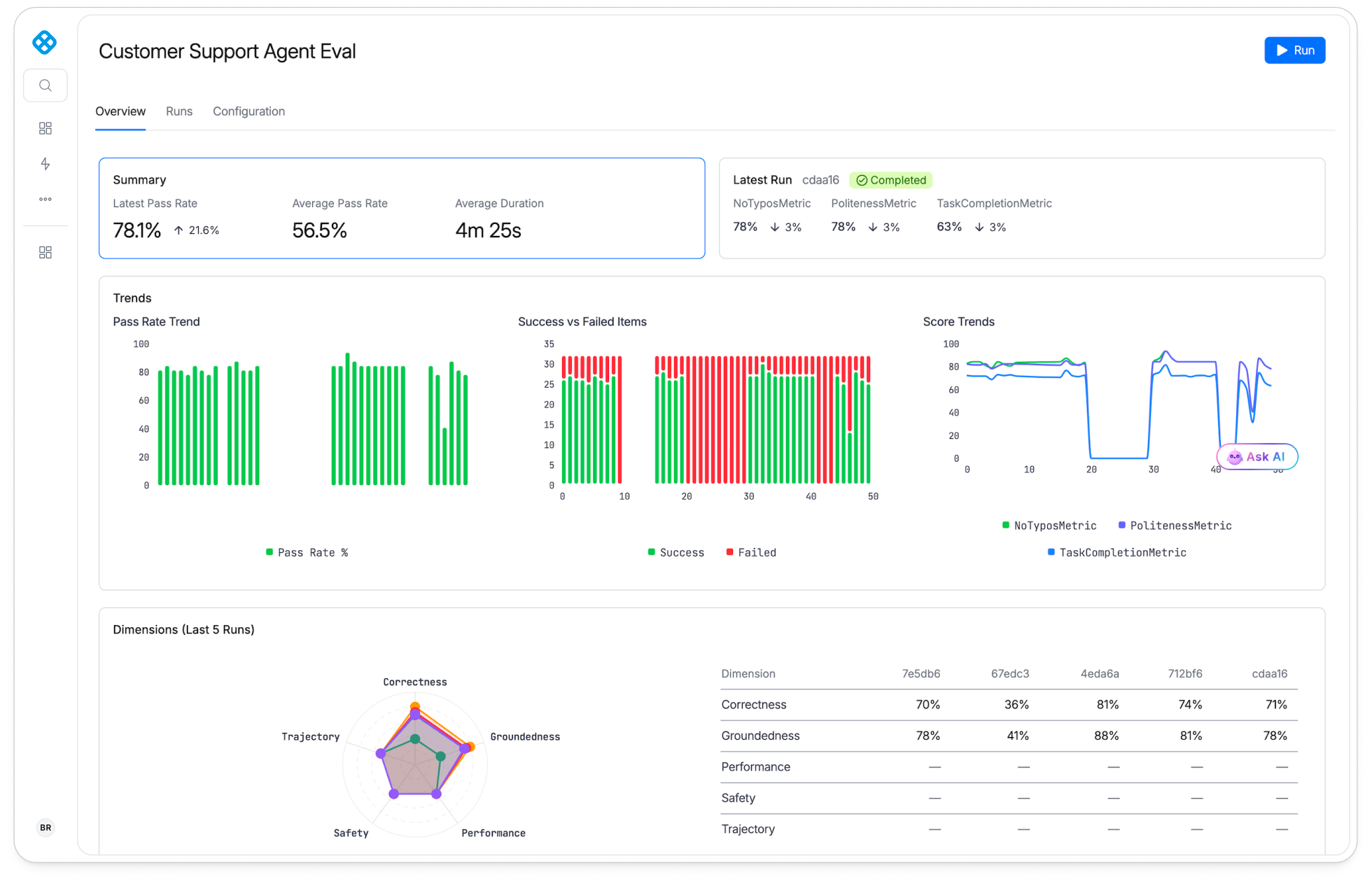Click the 7e5db6 column header
Viewport: 1372px width, 884px height.
[x=920, y=674]
